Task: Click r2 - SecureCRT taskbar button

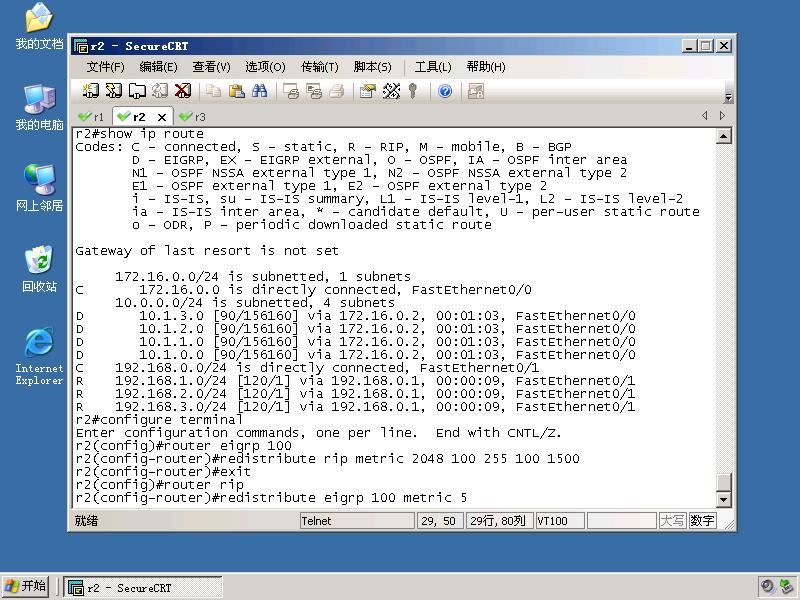Action: coord(143,587)
